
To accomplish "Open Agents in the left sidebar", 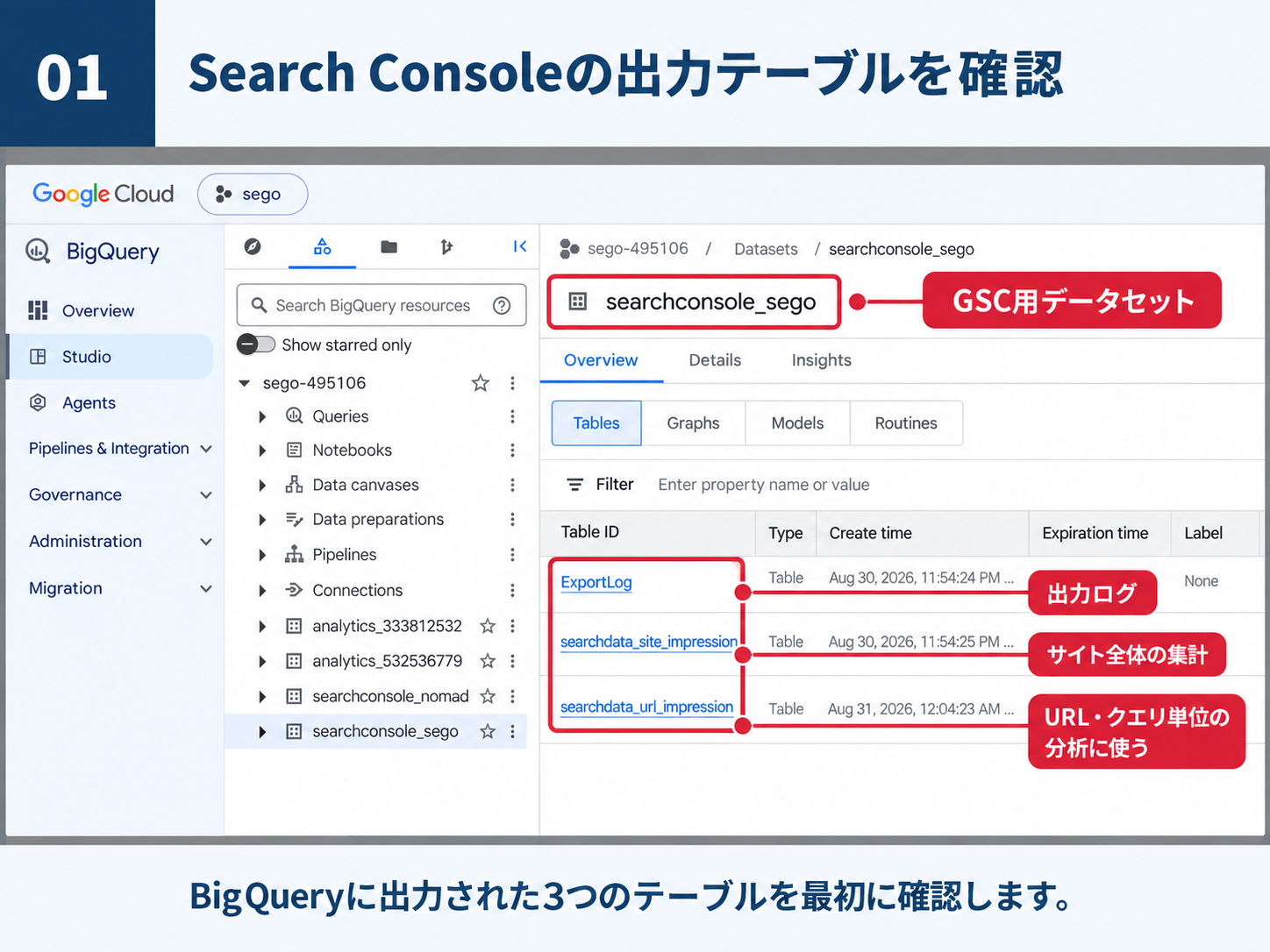I will tap(89, 402).
